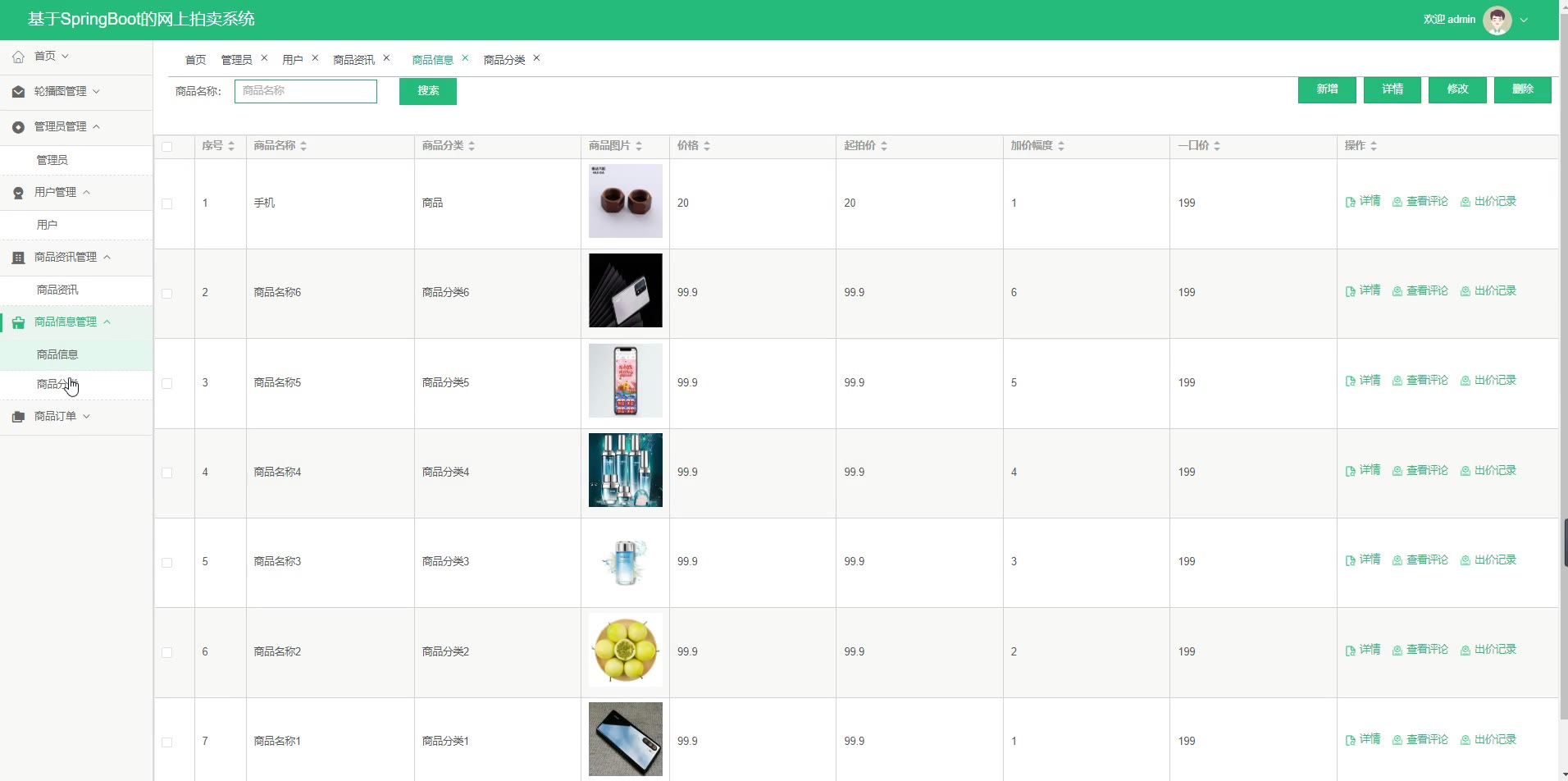Switch to the 首页 tab
The height and width of the screenshot is (781, 1568).
click(x=195, y=60)
